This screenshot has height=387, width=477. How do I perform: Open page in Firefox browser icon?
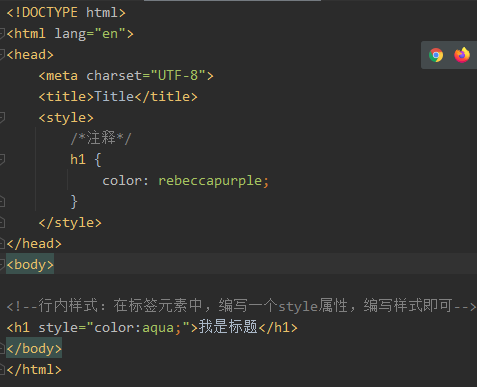pos(462,55)
